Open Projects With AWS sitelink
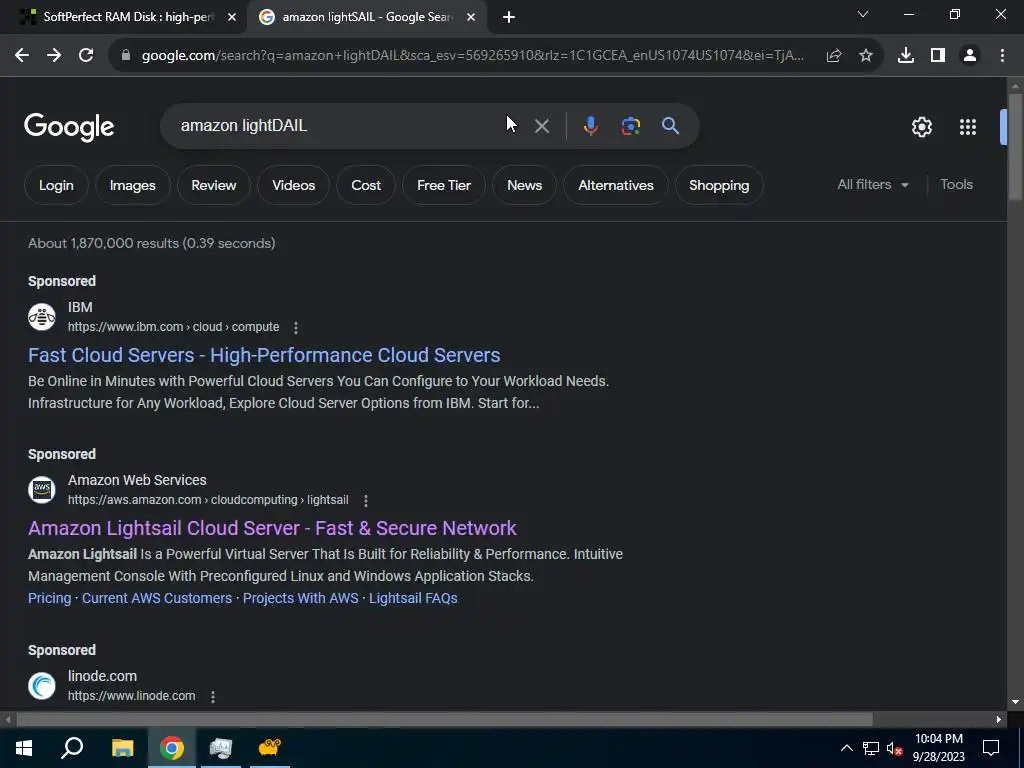This screenshot has height=768, width=1024. (300, 598)
